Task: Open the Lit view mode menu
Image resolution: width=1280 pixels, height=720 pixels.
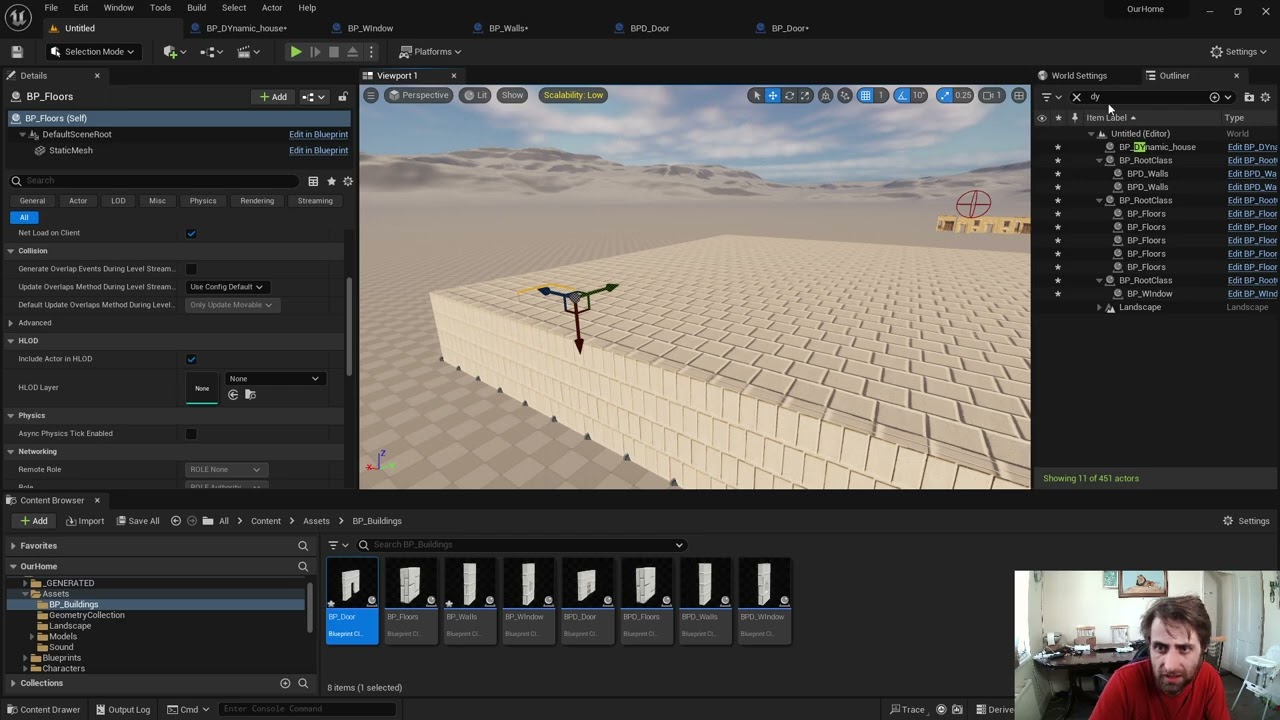Action: pos(476,95)
